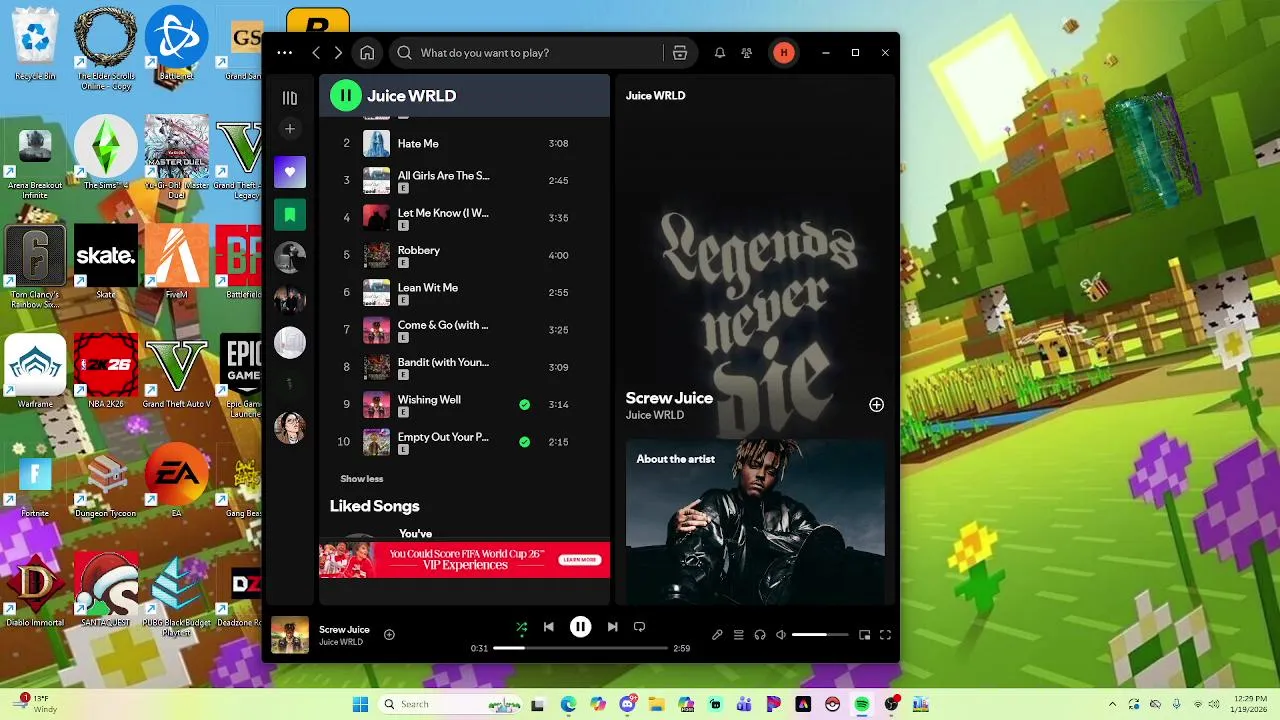The image size is (1280, 720).
Task: Seek on the song progress bar
Action: [580, 648]
